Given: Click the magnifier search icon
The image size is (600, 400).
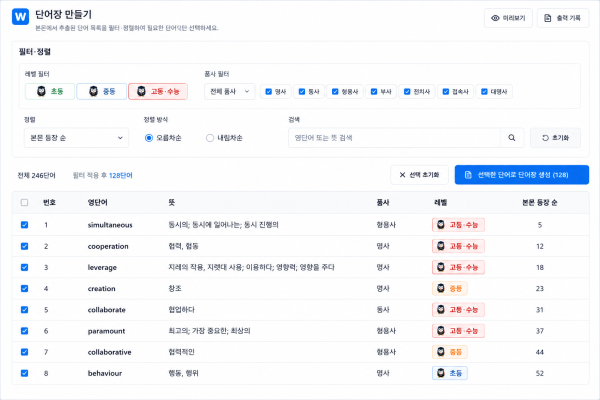Looking at the screenshot, I should [x=512, y=138].
